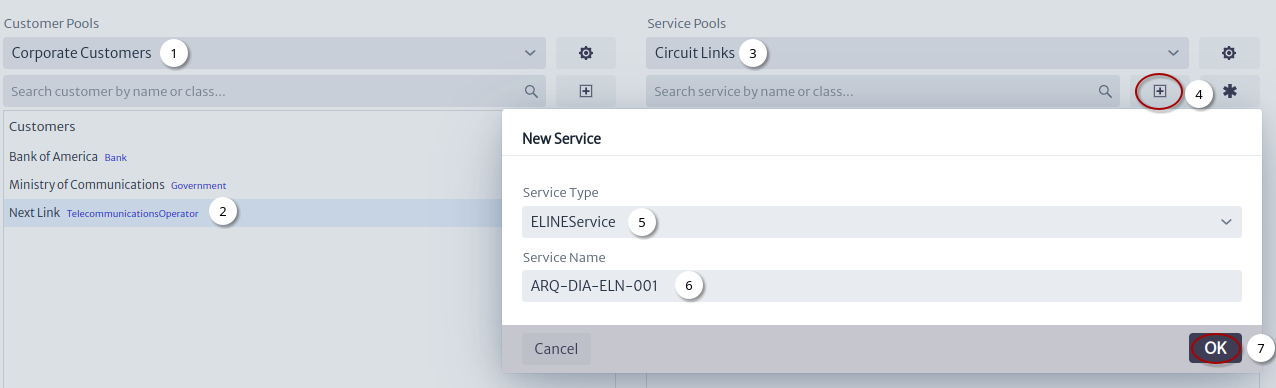Click the service search field
Screen dimensions: 1276x388
(x=883, y=91)
